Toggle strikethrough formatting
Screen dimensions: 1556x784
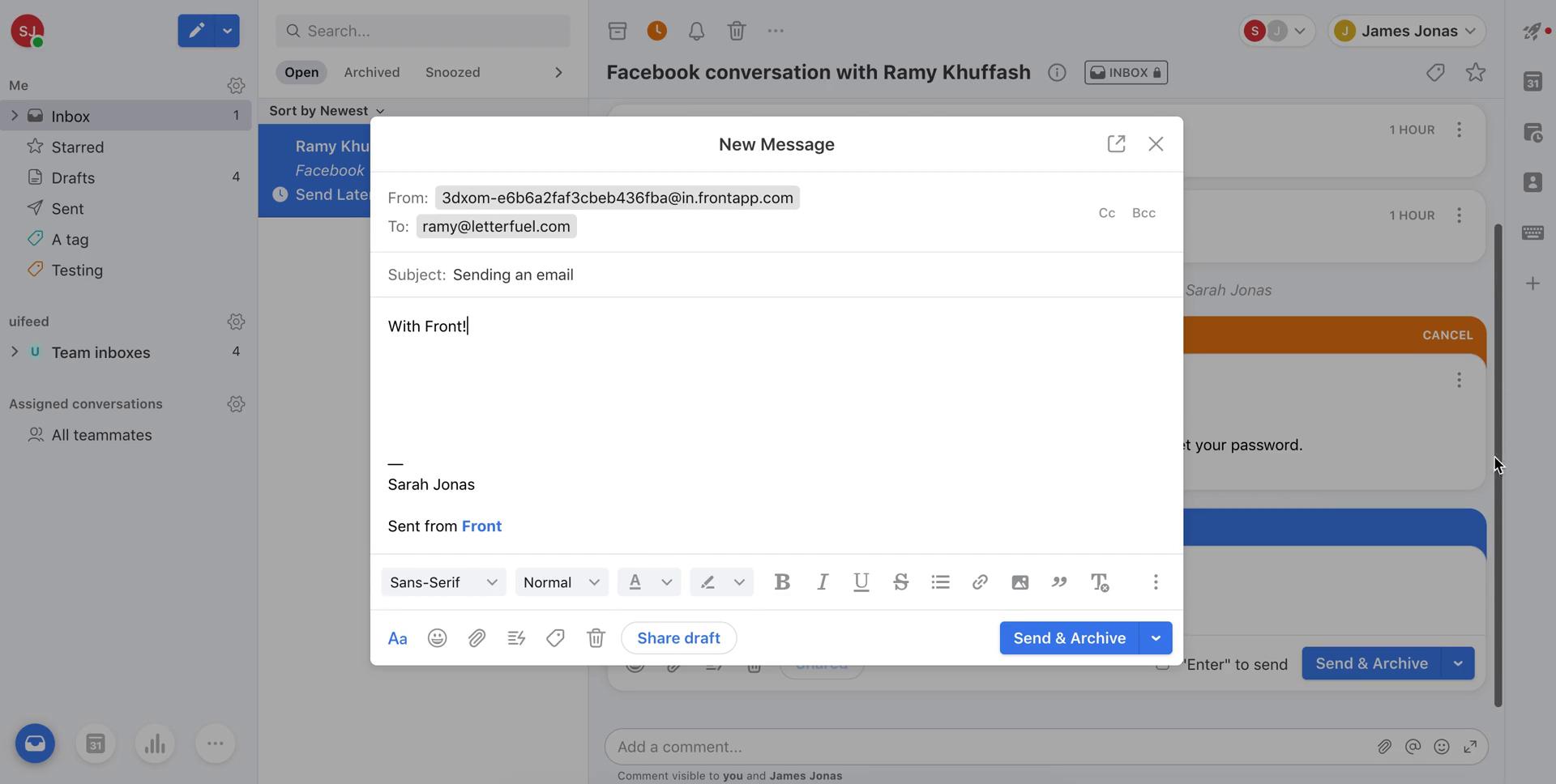click(900, 582)
